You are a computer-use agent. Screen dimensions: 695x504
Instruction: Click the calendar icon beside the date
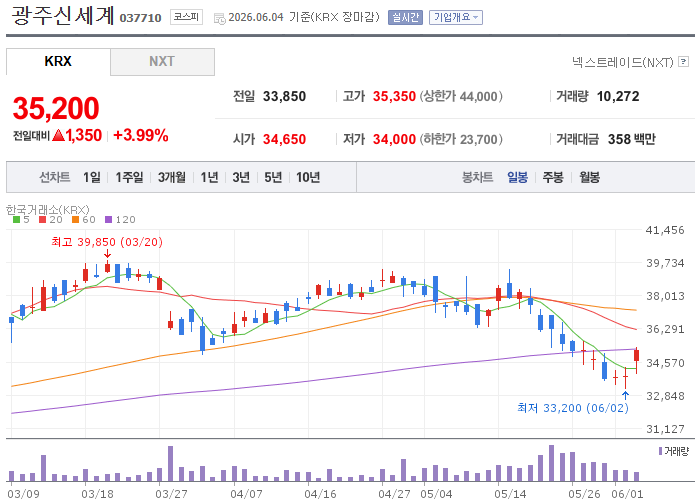(x=219, y=18)
